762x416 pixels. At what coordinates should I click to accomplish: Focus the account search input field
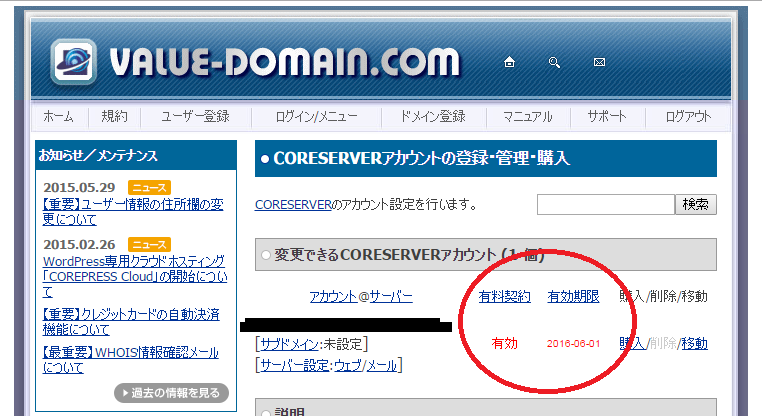point(606,205)
